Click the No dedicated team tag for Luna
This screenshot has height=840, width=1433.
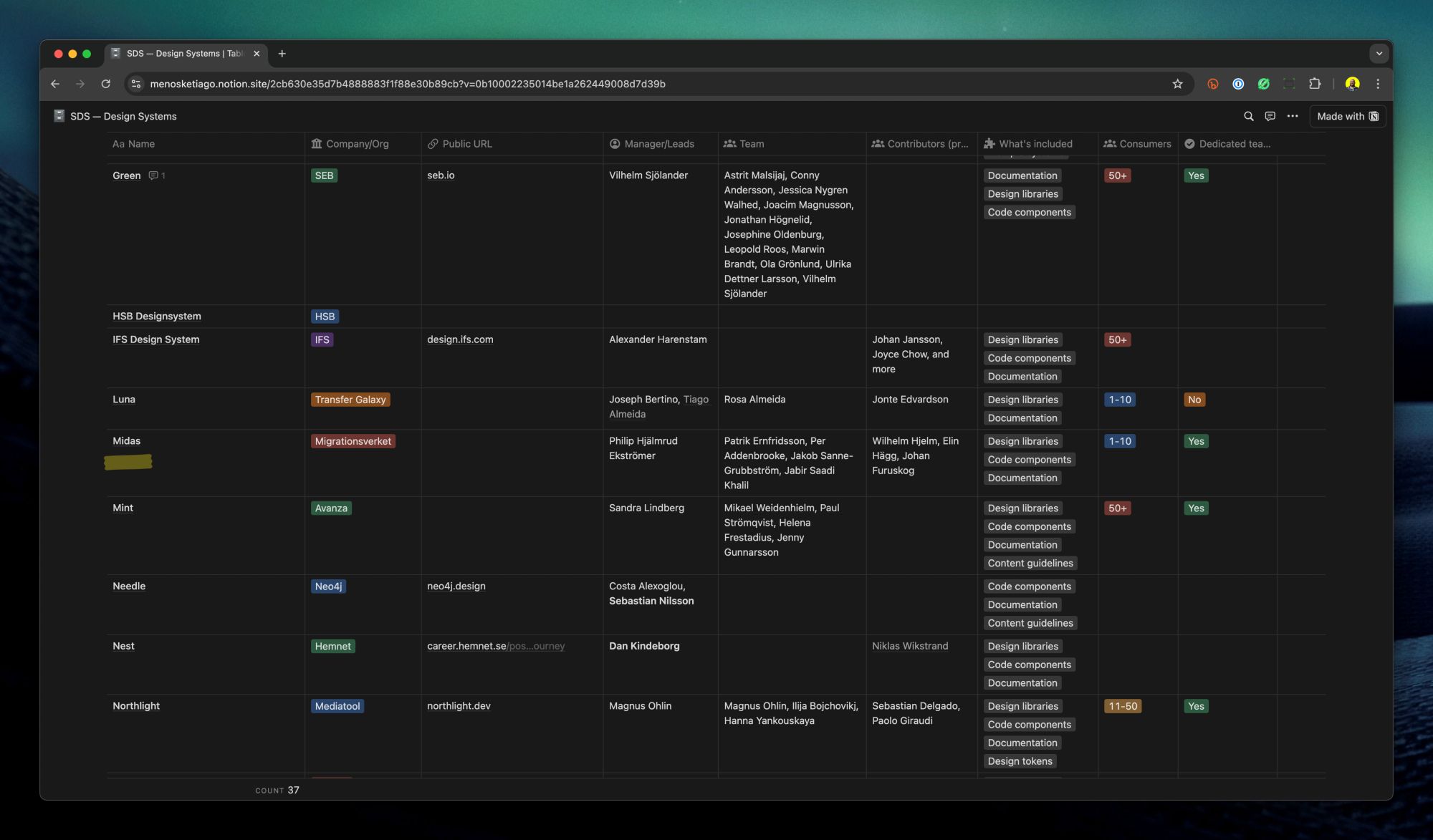[x=1194, y=400]
